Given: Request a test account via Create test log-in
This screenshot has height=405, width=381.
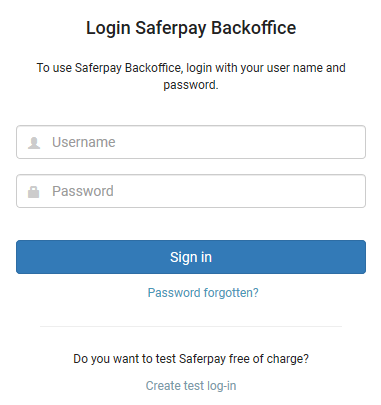Looking at the screenshot, I should (x=191, y=386).
